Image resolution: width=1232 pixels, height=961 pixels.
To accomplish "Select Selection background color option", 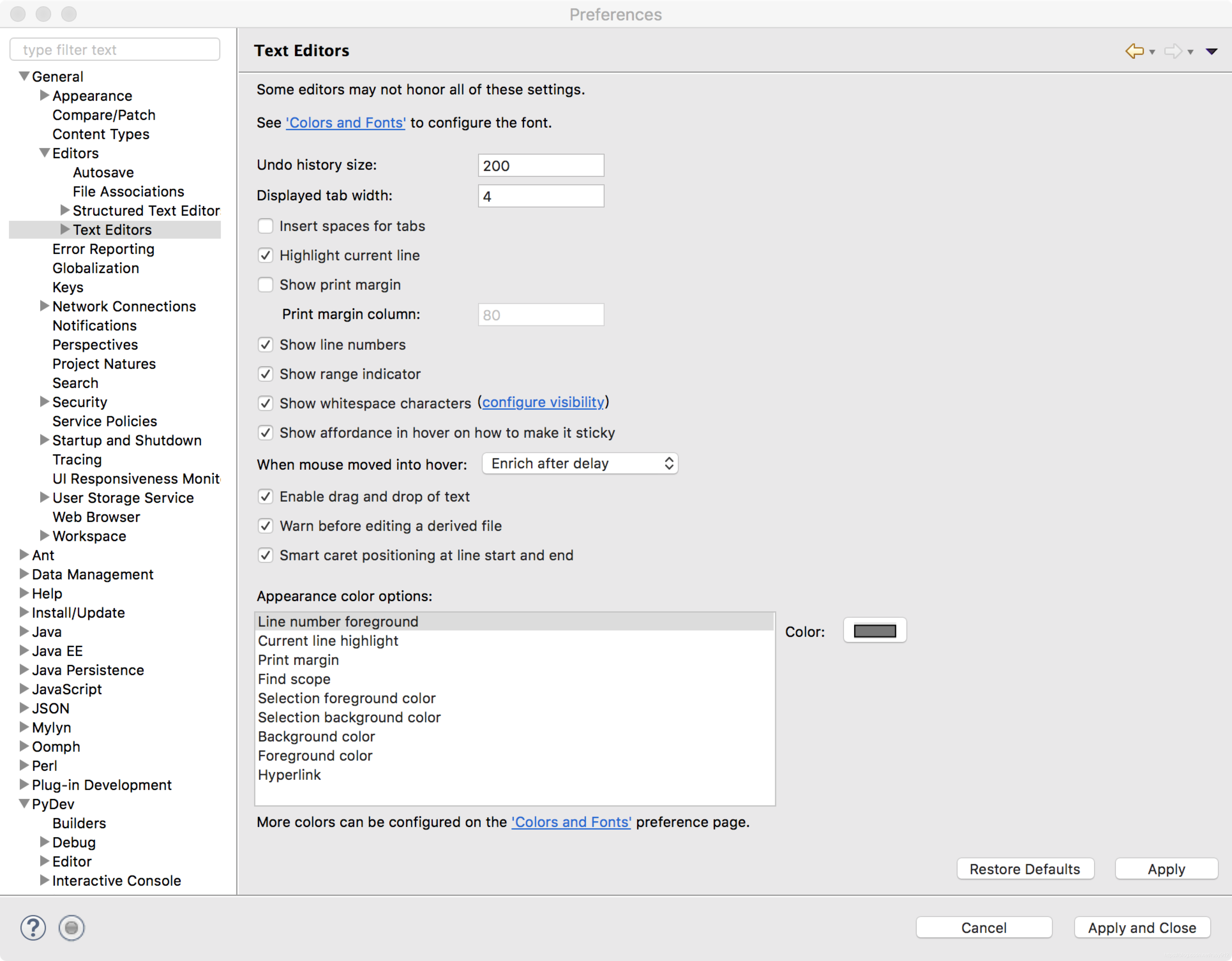I will [x=515, y=717].
